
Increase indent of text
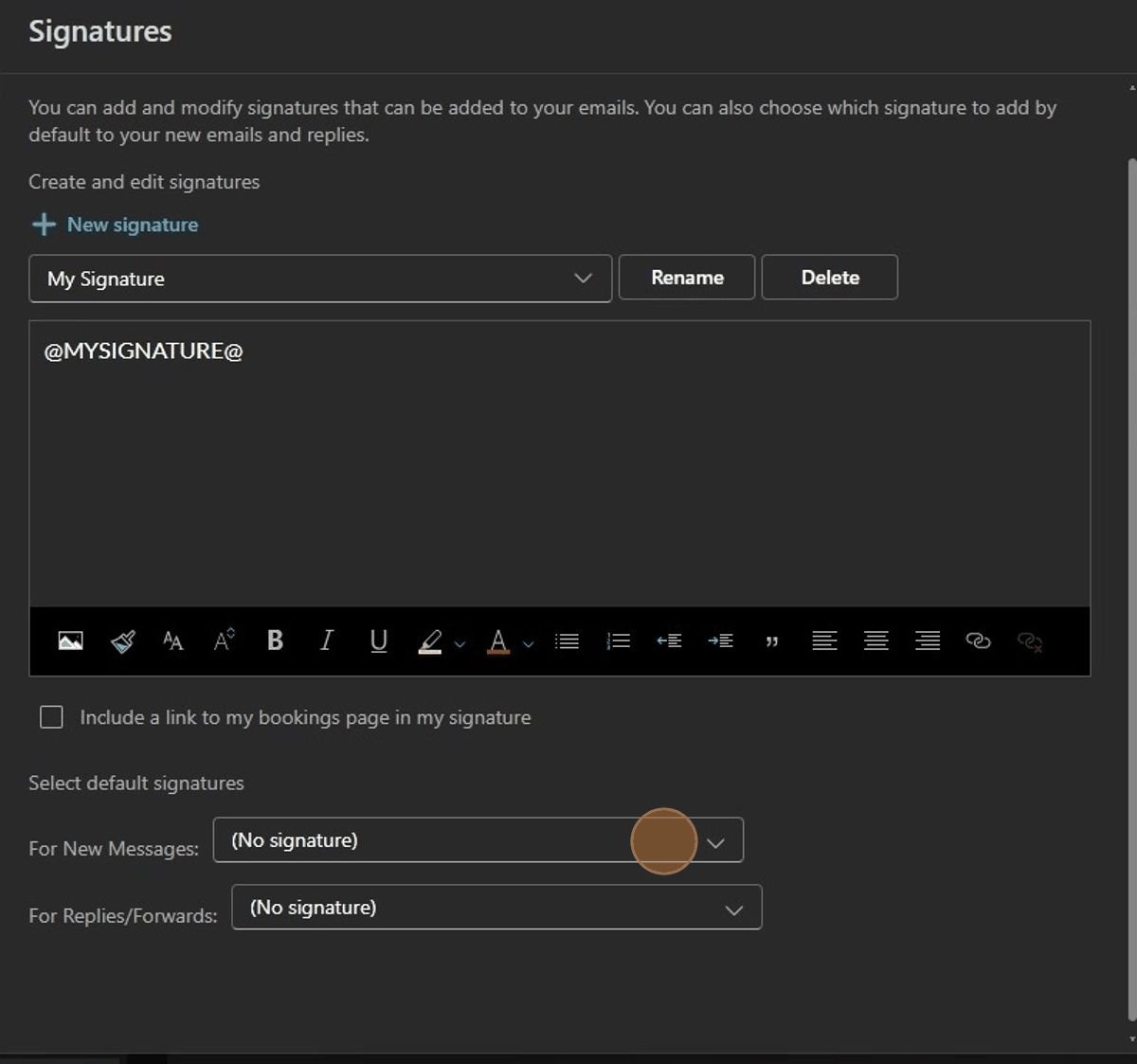pyautogui.click(x=720, y=641)
